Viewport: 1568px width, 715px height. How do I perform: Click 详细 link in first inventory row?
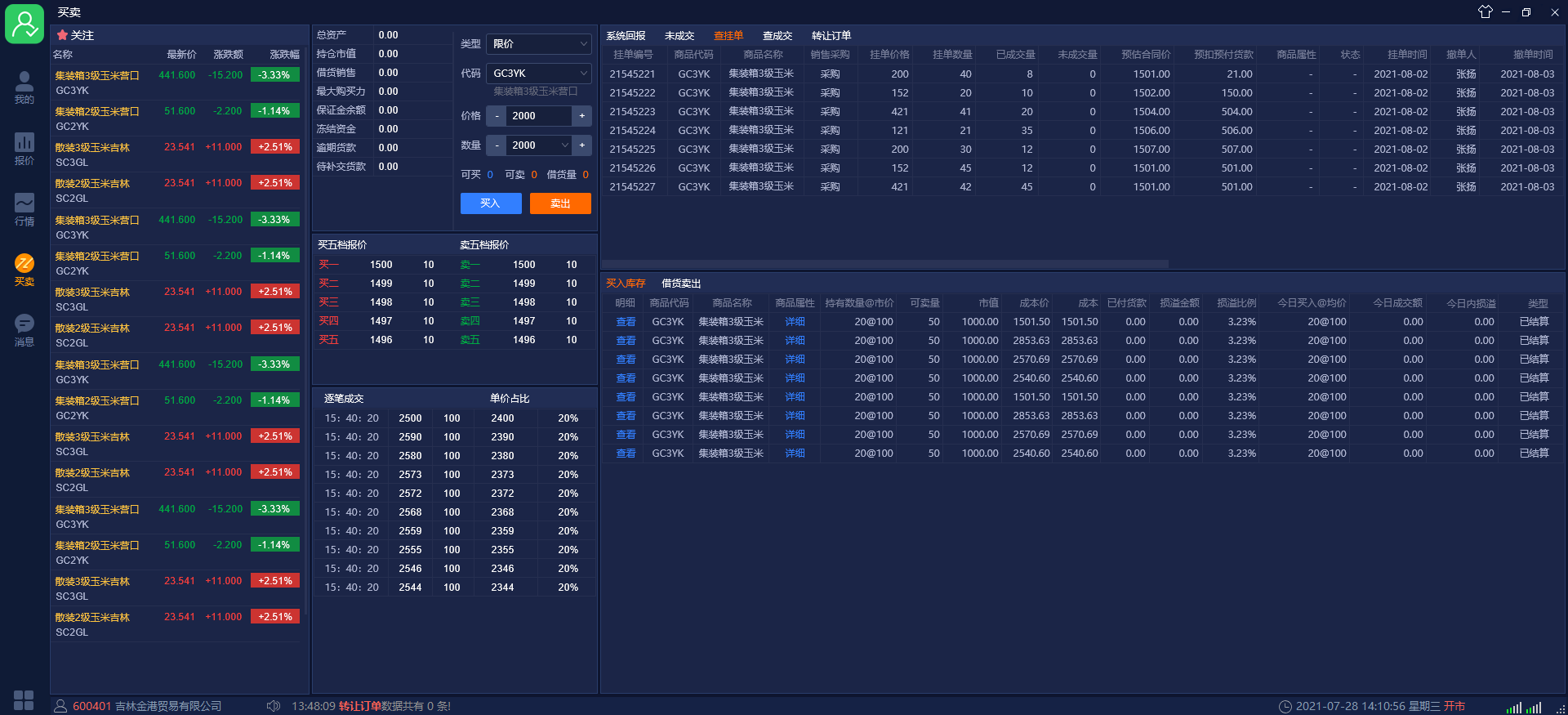coord(795,322)
